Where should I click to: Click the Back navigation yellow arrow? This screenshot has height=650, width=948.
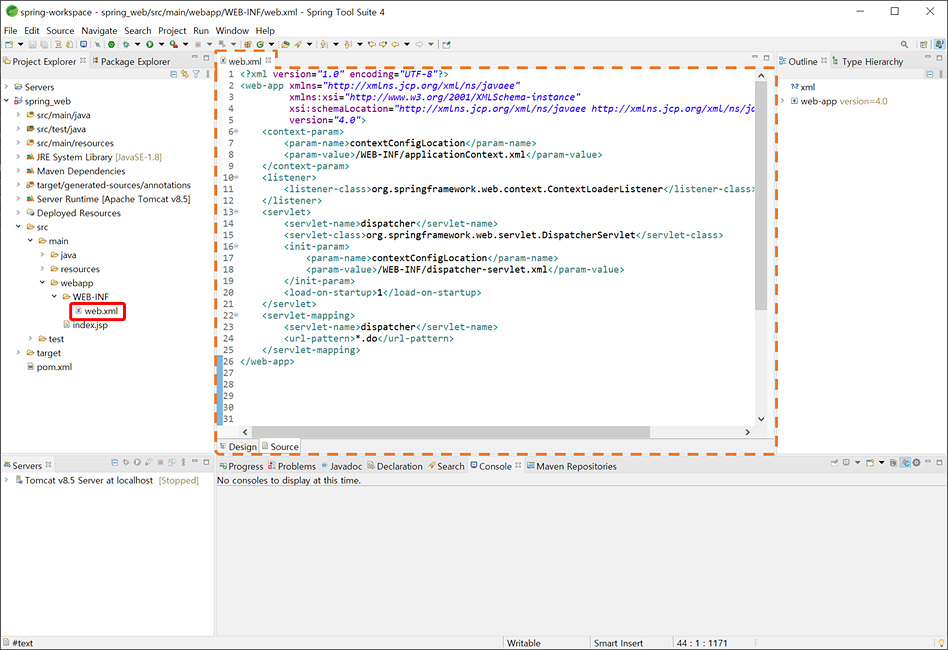click(395, 44)
